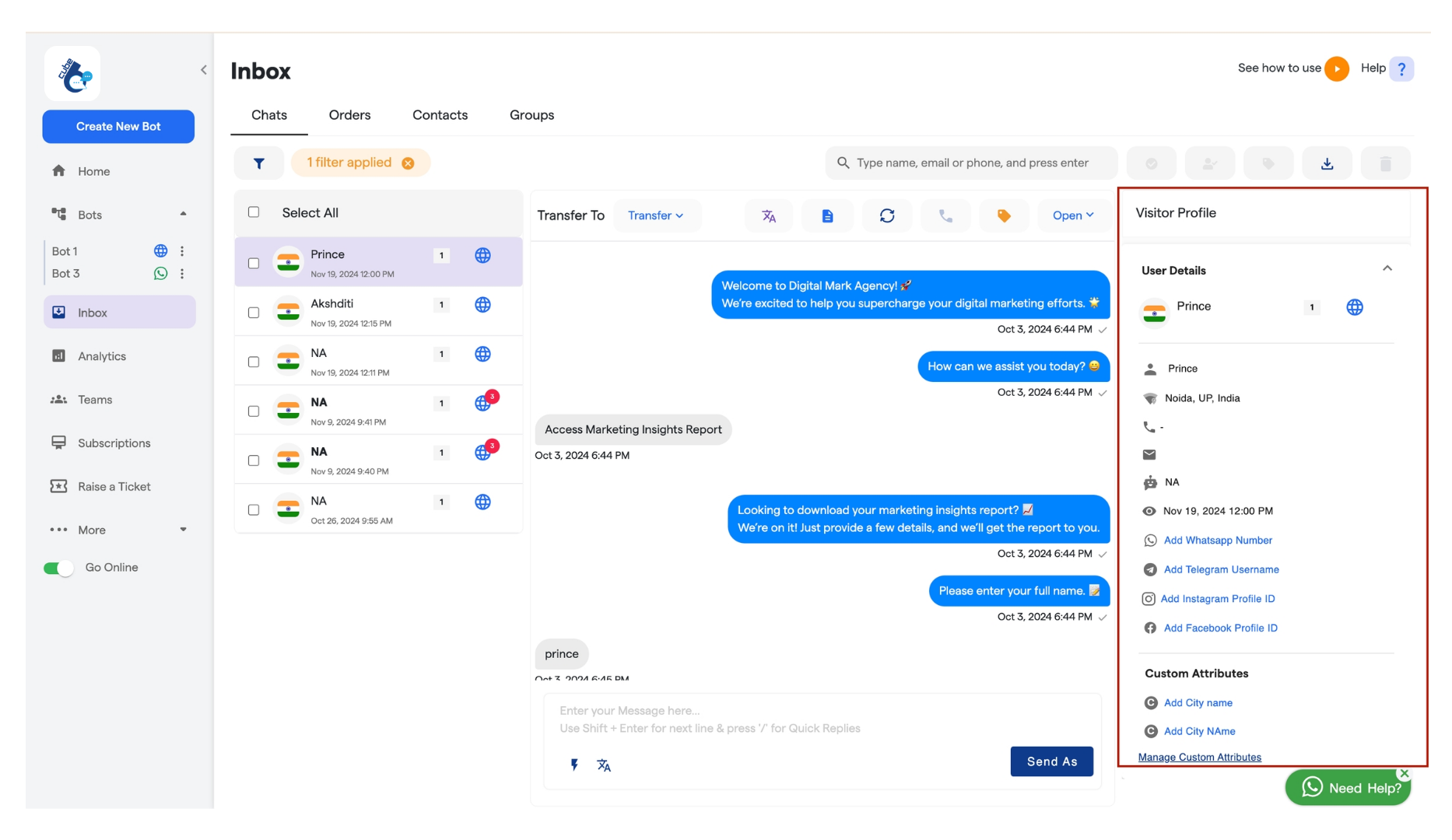
Task: Check the Select All checkbox
Action: coord(254,212)
